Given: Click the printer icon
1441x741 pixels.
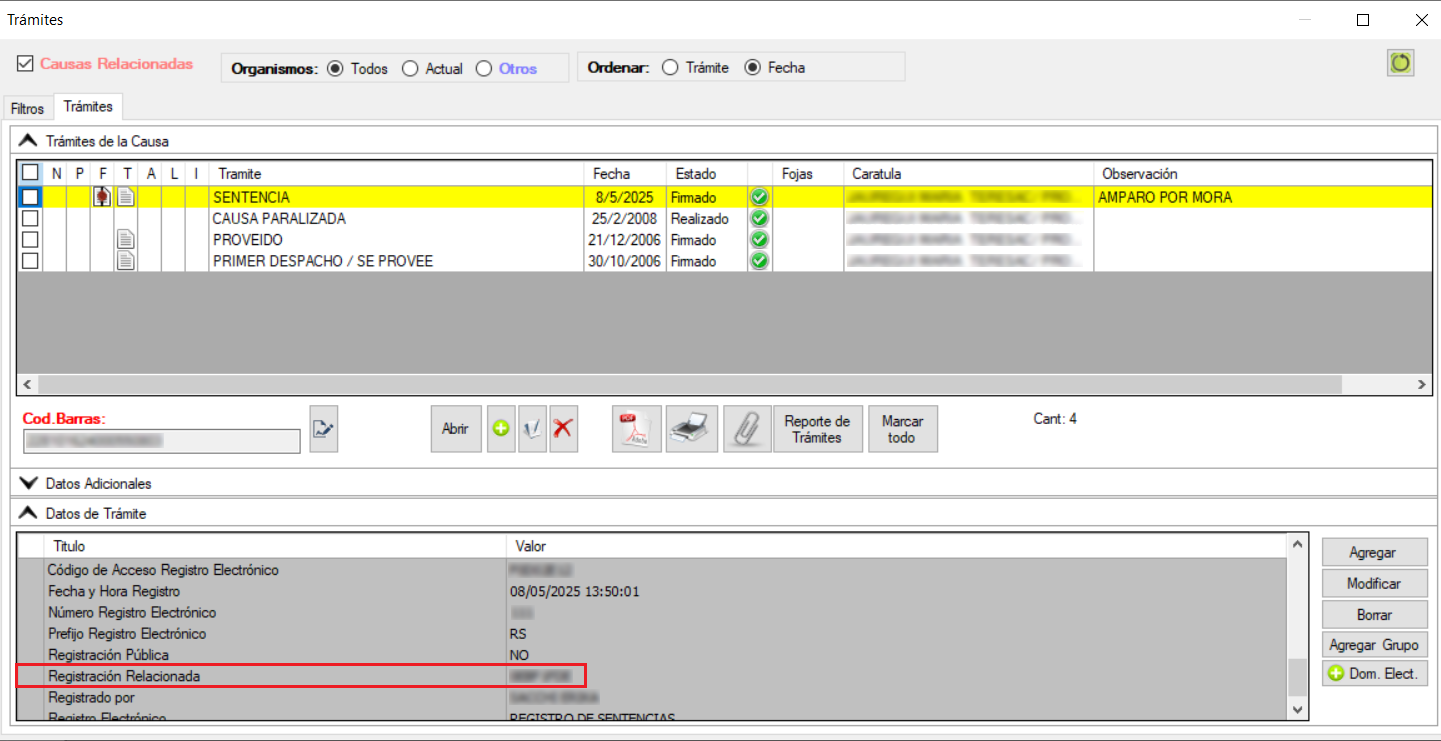Looking at the screenshot, I should coord(692,429).
